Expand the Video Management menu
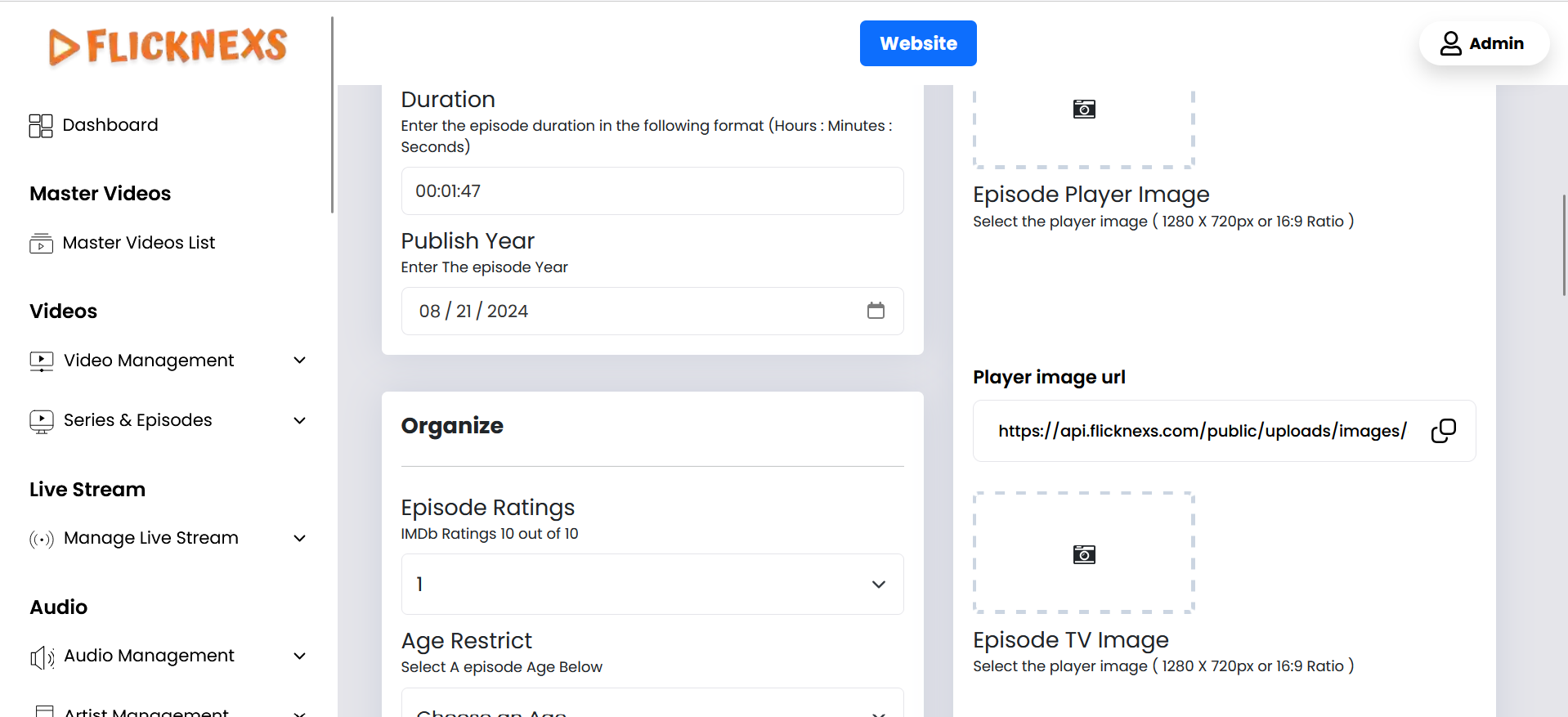Viewport: 1568px width, 717px height. 299,361
